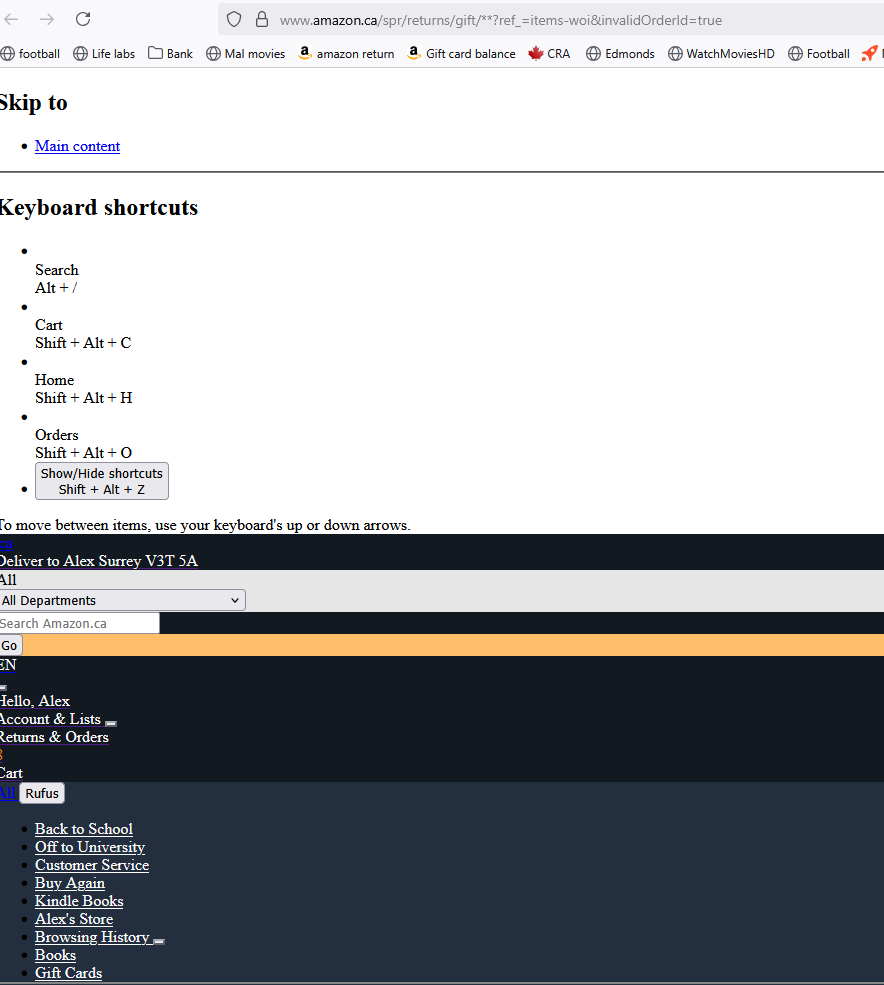Open the shield tracking protection icon
The width and height of the screenshot is (884, 985).
tap(234, 19)
